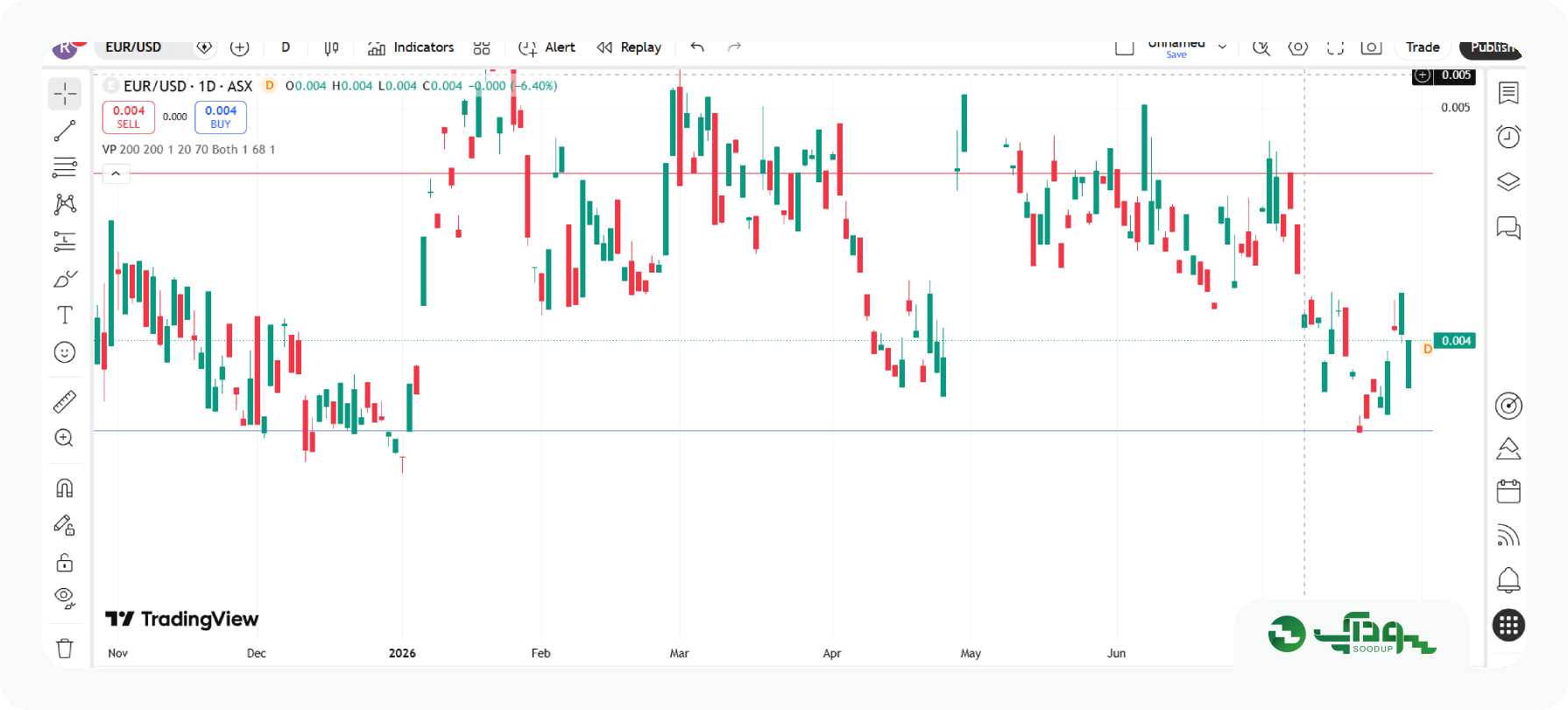The image size is (1568, 710).
Task: Click the undo arrow
Action: click(x=697, y=47)
